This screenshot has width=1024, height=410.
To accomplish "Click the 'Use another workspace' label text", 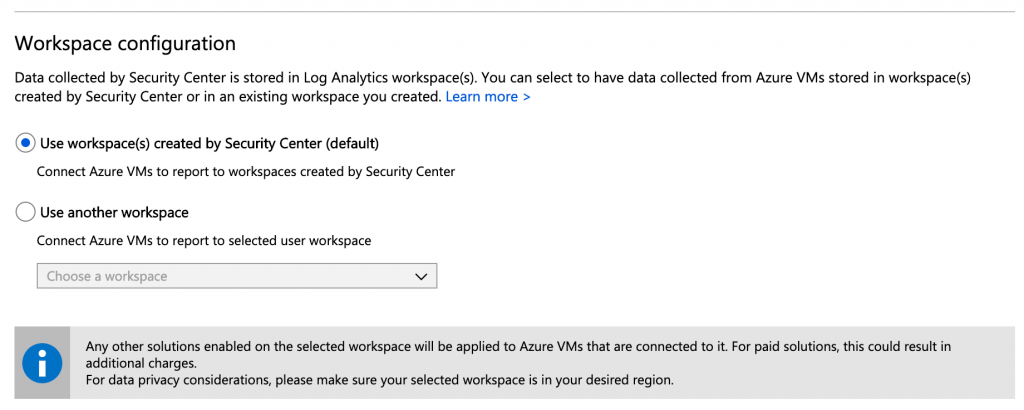I will (114, 212).
